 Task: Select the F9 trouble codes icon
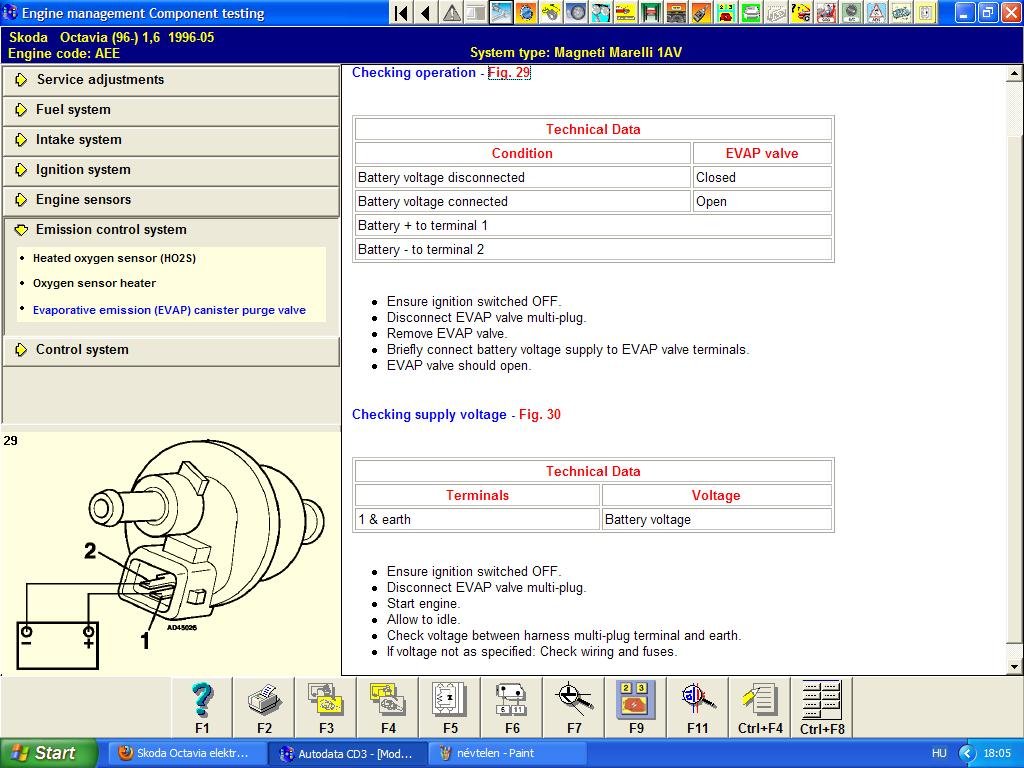coord(637,707)
